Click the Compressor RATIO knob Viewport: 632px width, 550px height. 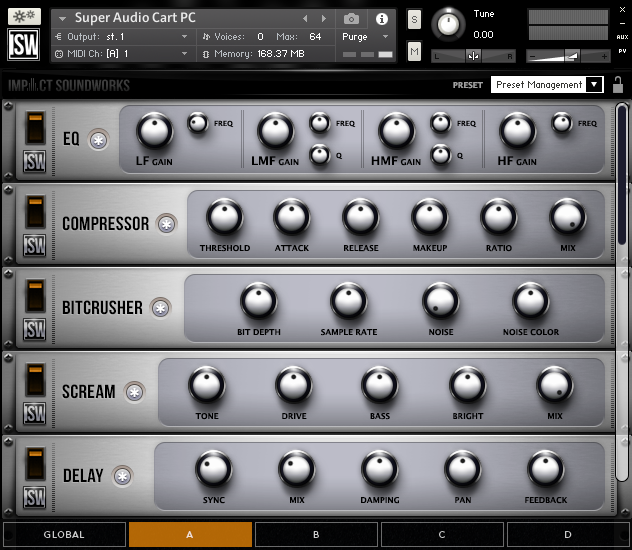(499, 217)
